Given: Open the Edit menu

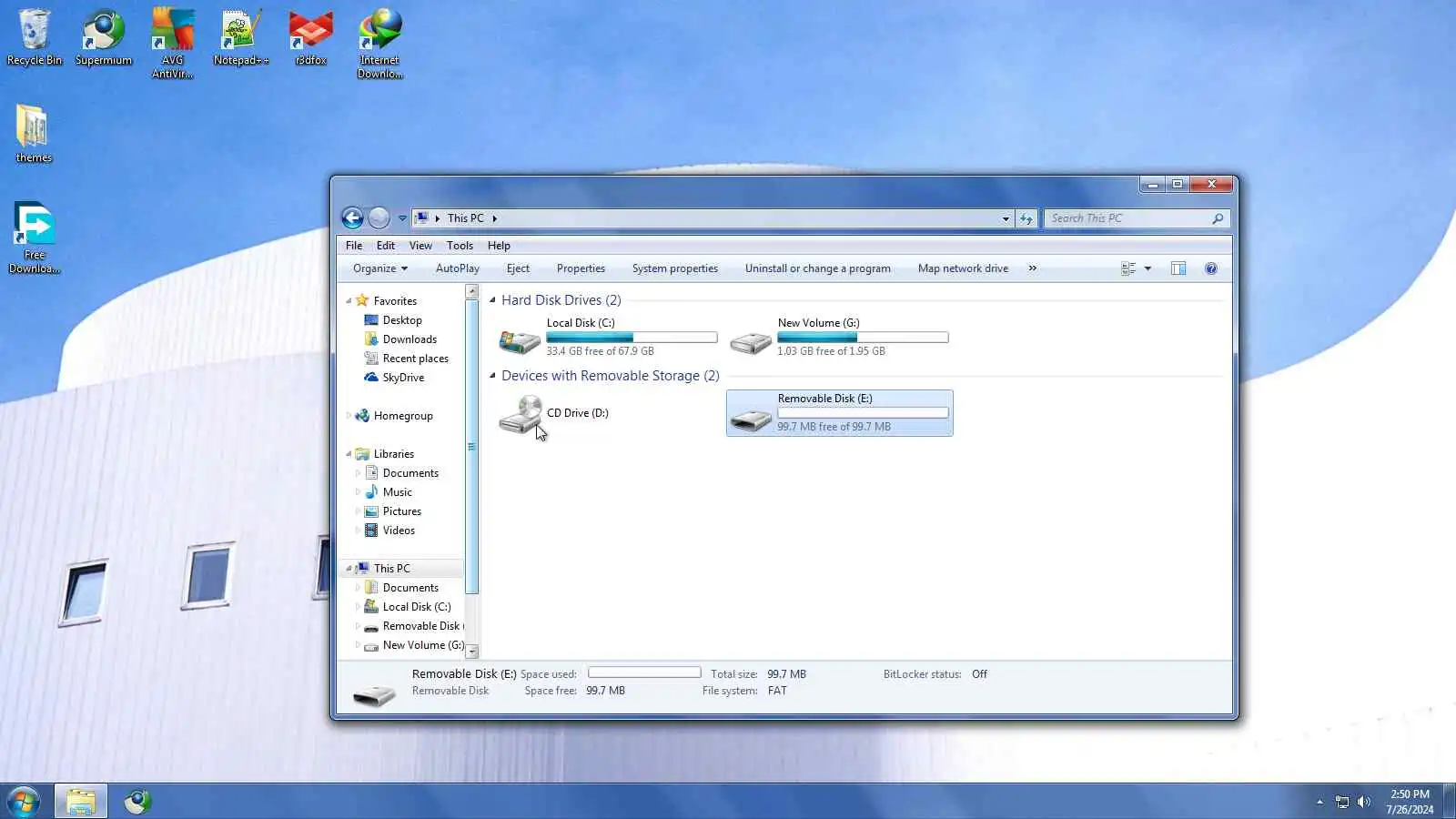Looking at the screenshot, I should pyautogui.click(x=386, y=246).
